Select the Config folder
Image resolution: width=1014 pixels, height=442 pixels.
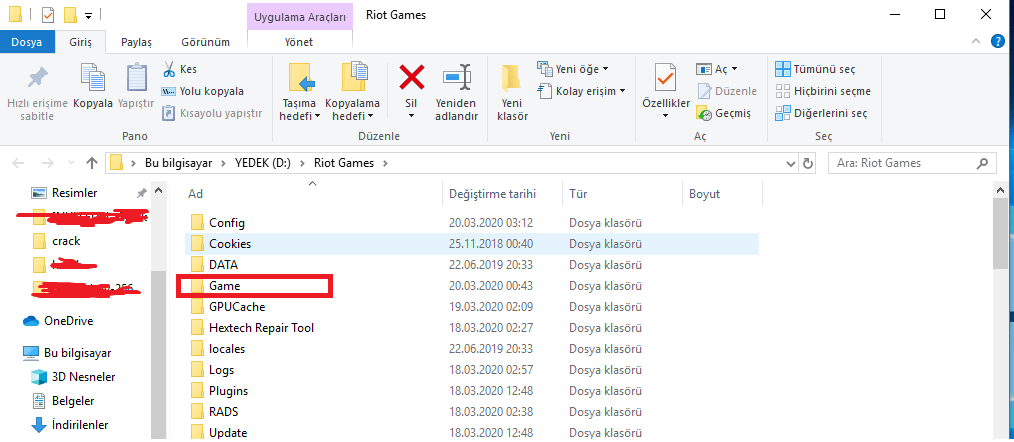tap(471, 223)
